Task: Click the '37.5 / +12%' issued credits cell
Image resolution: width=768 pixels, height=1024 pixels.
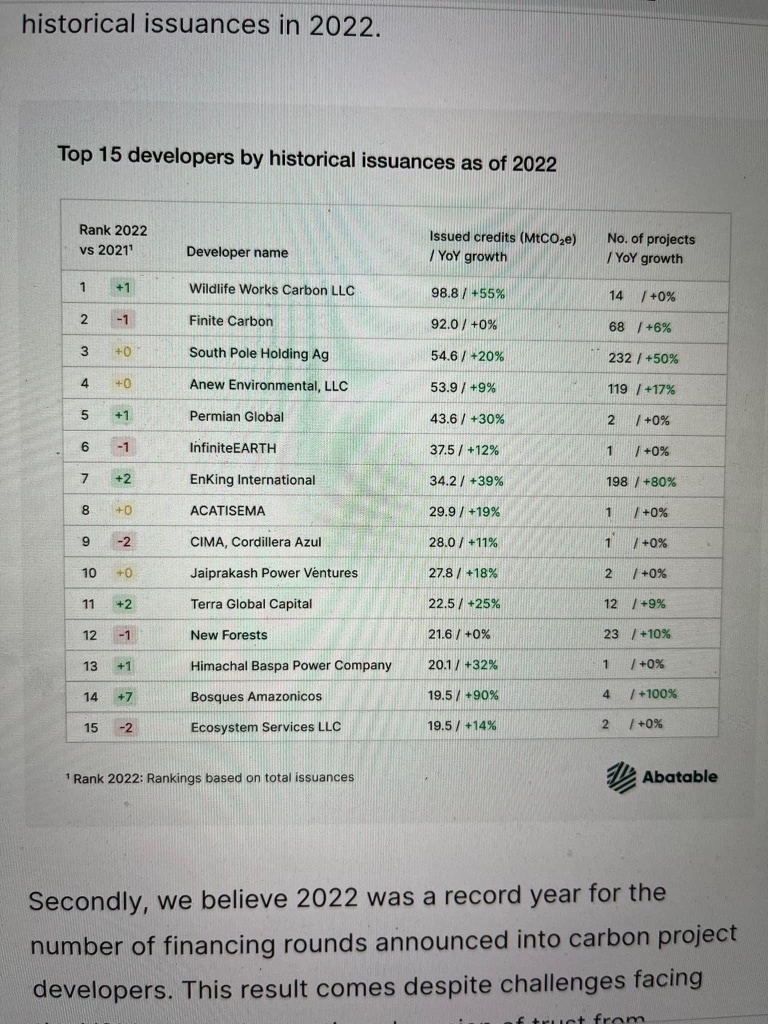Action: 464,450
